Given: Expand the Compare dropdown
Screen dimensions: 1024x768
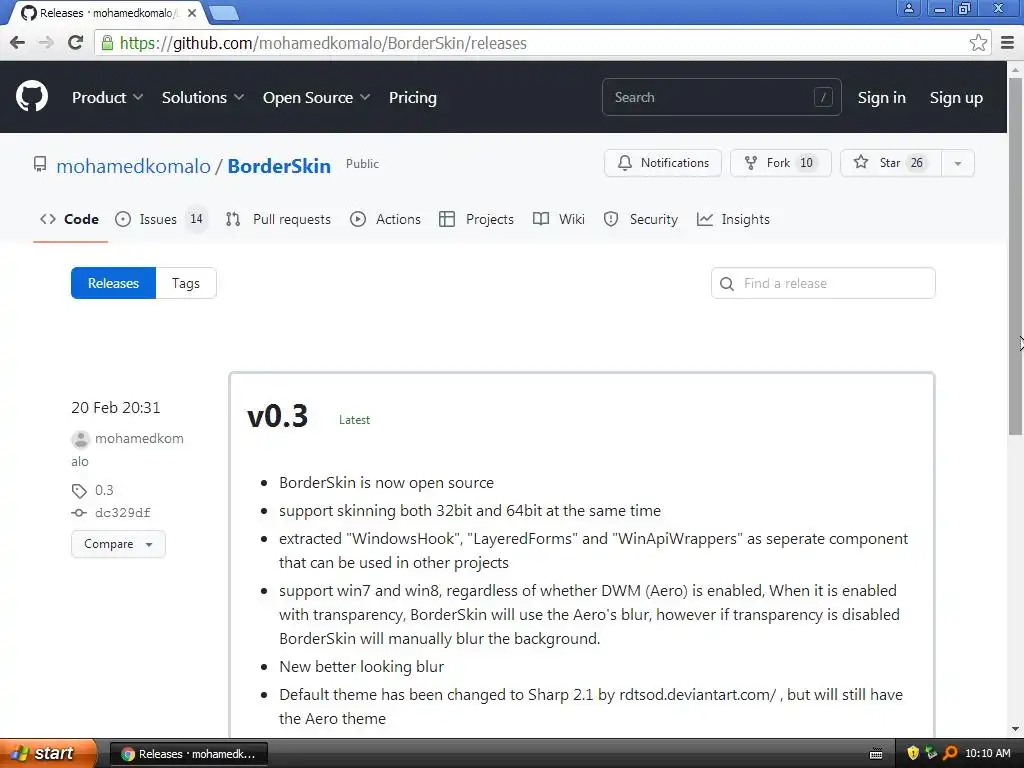Looking at the screenshot, I should click(x=118, y=544).
